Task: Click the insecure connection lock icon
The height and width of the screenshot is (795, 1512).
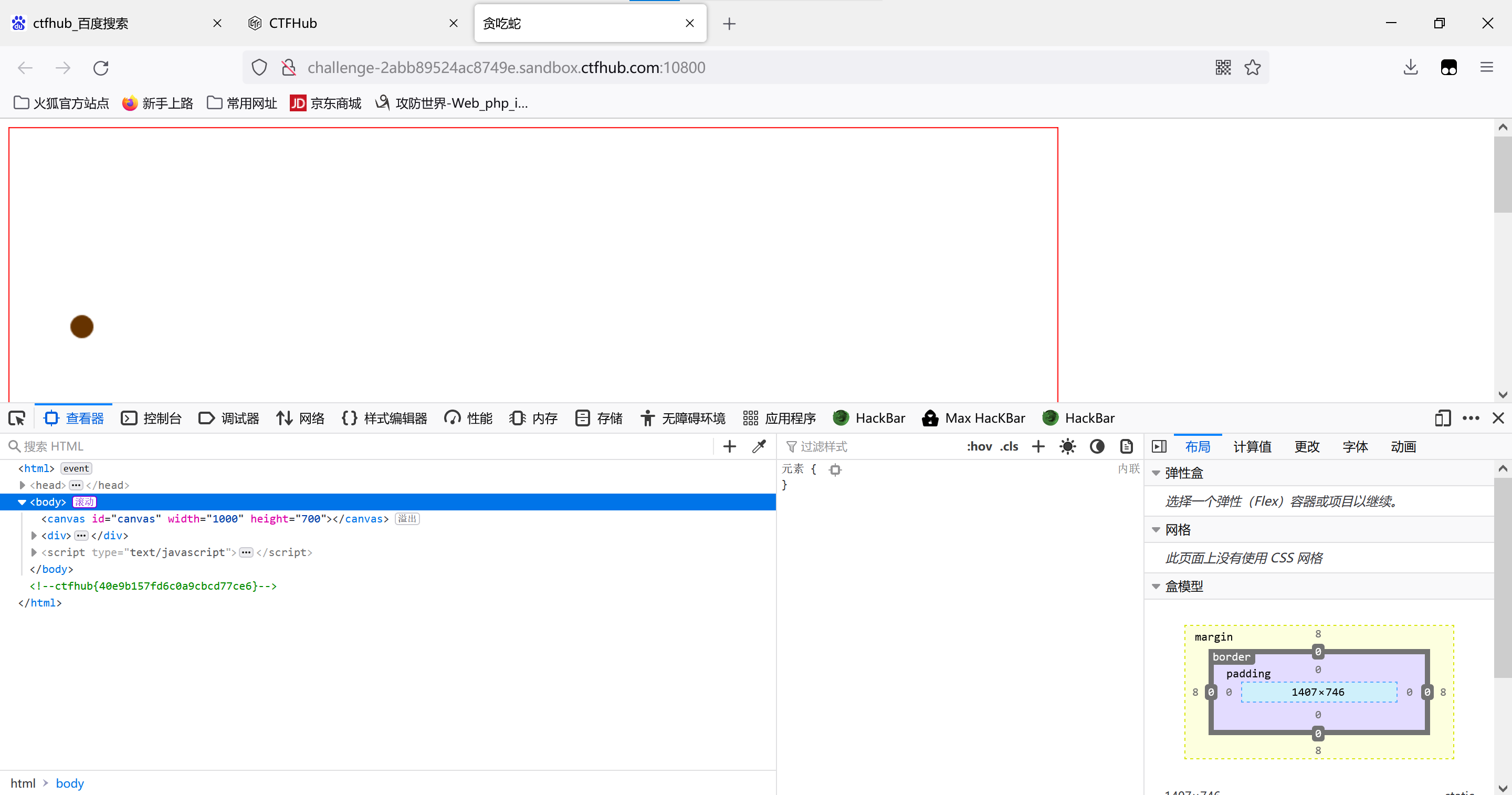Action: click(x=288, y=68)
